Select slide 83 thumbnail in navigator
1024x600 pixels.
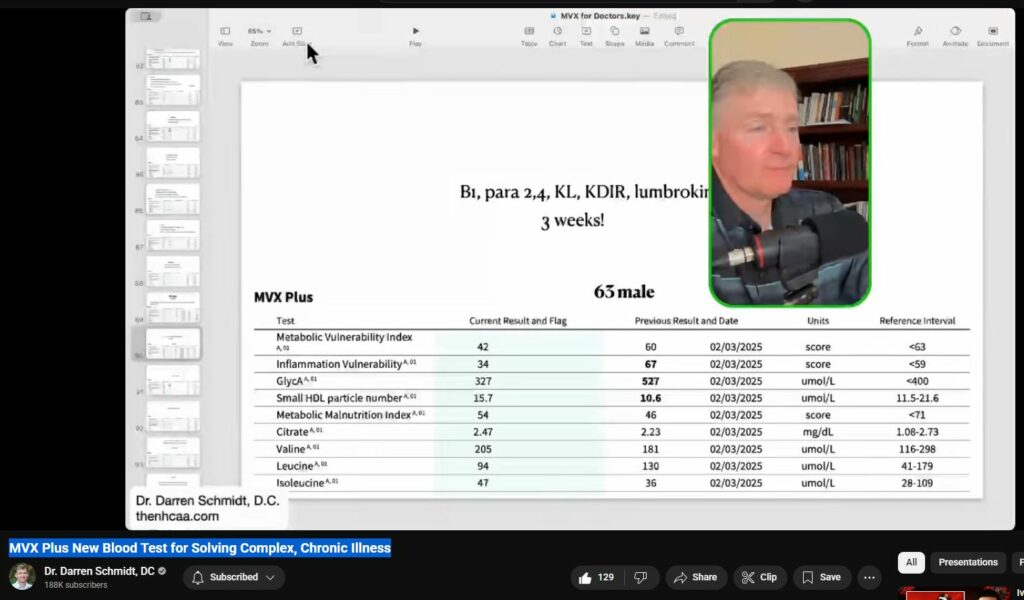173,90
